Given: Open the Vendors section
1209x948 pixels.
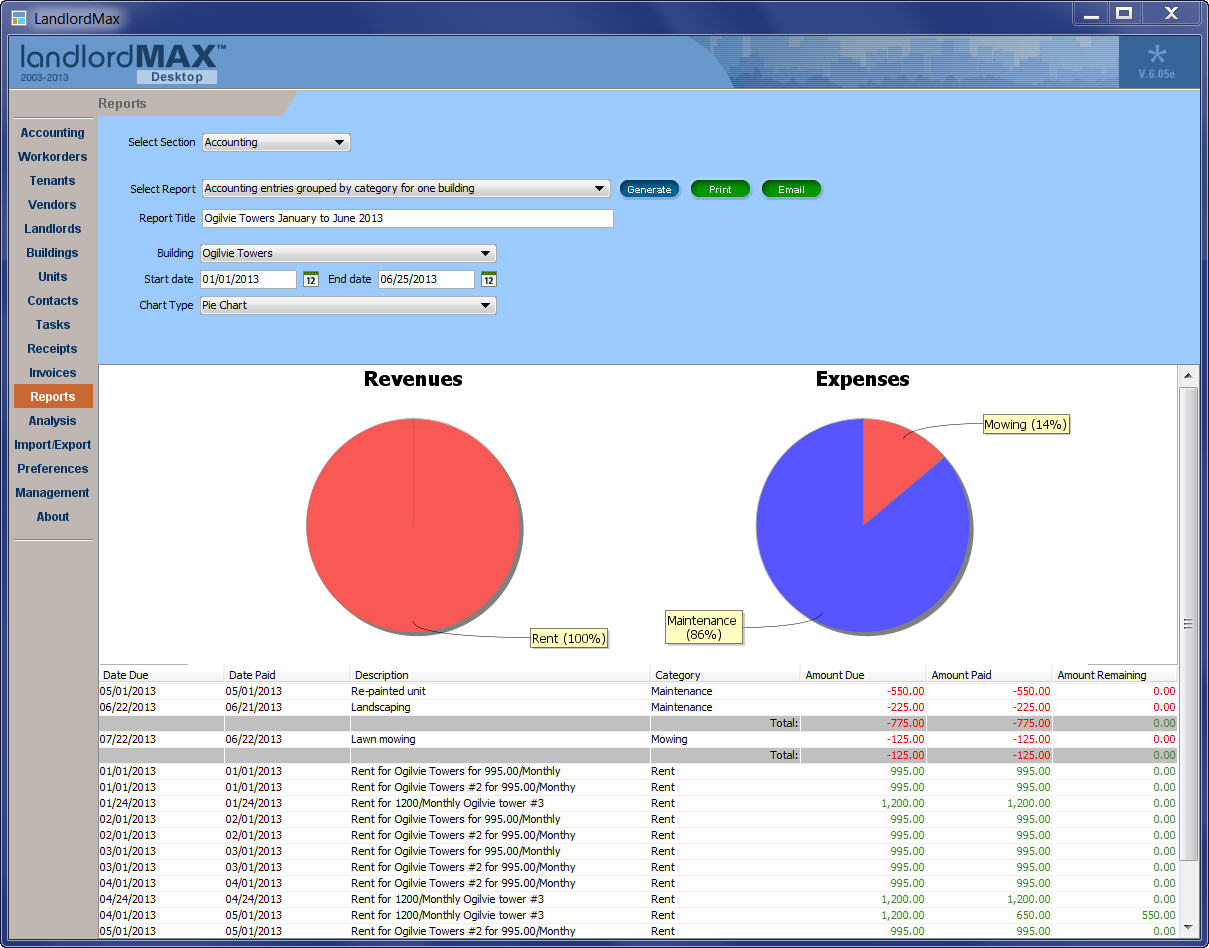Looking at the screenshot, I should point(53,205).
